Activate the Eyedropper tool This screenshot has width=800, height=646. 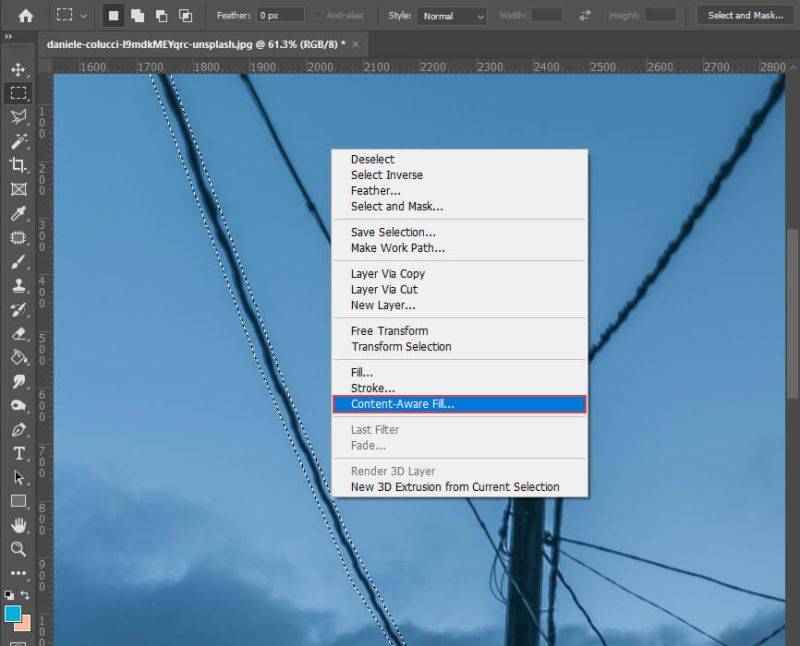18,214
